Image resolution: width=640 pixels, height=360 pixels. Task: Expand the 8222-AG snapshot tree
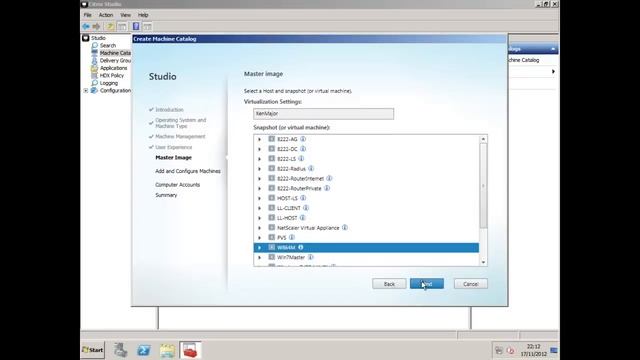point(260,140)
